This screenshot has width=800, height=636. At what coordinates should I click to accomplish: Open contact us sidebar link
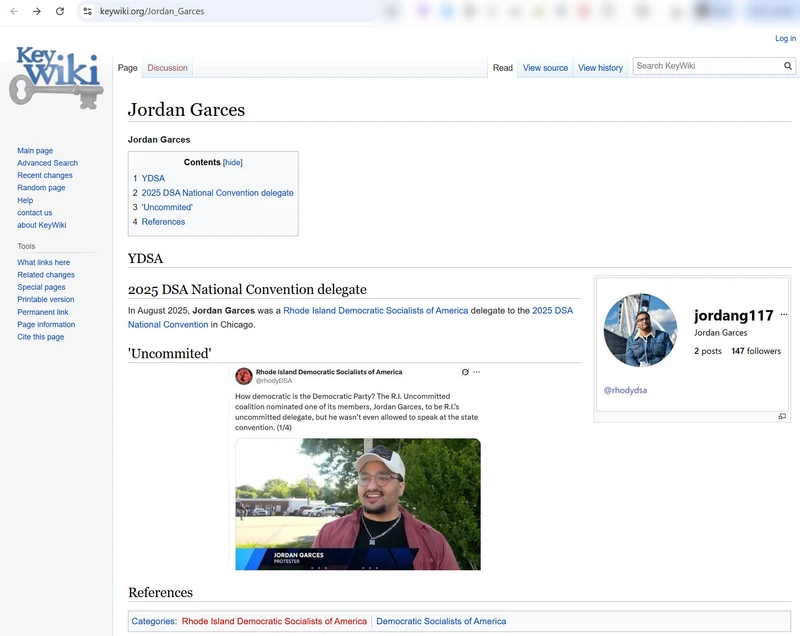pos(35,213)
